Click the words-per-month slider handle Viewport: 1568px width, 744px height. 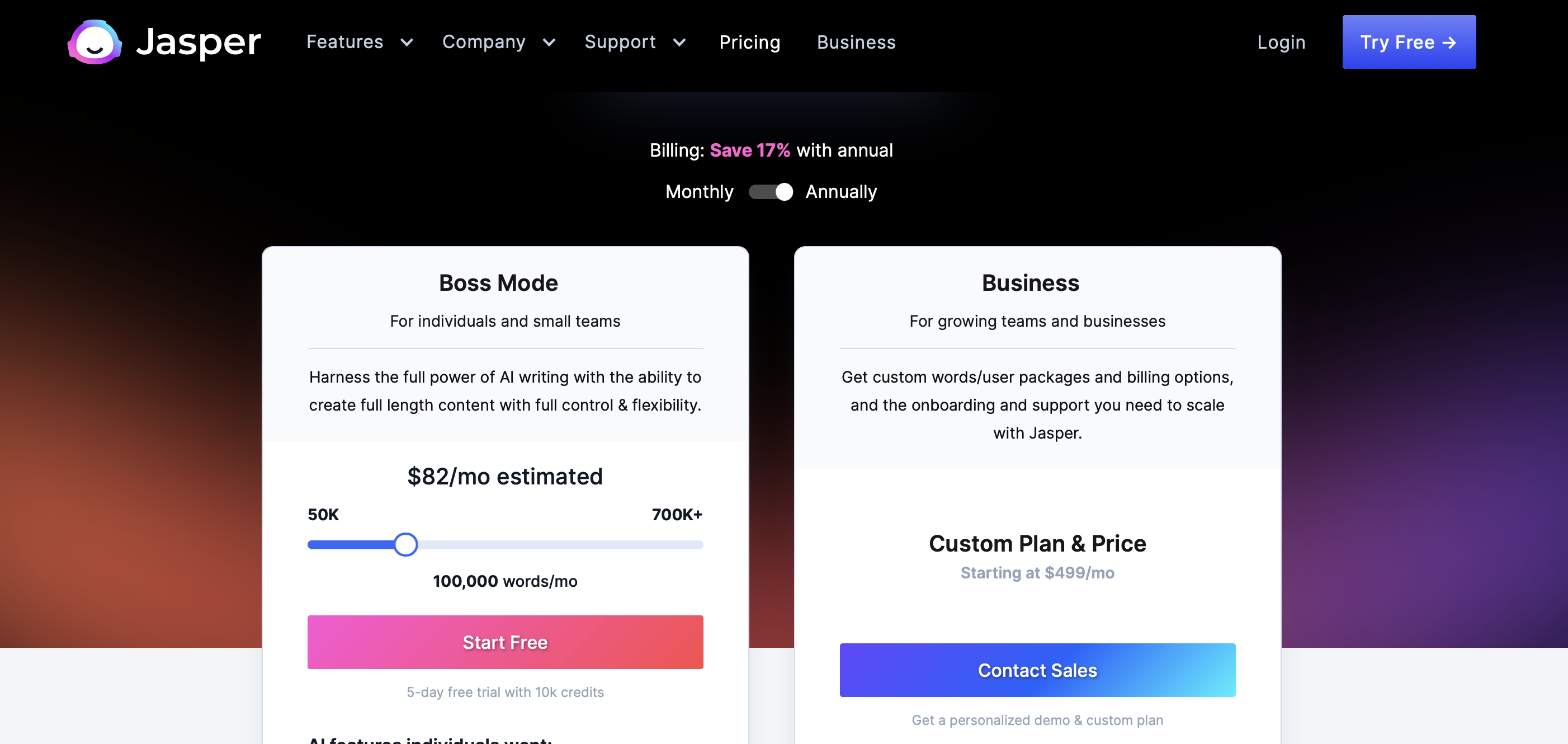(405, 544)
